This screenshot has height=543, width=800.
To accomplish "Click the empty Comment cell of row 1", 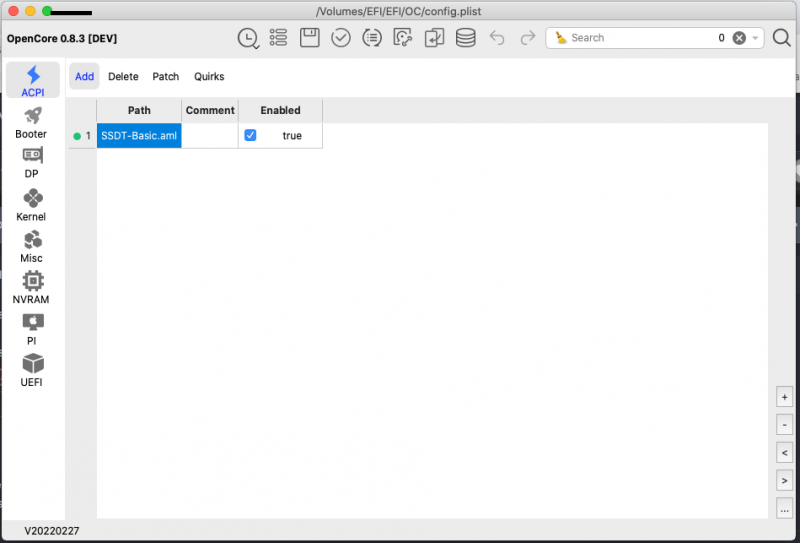I will click(210, 136).
